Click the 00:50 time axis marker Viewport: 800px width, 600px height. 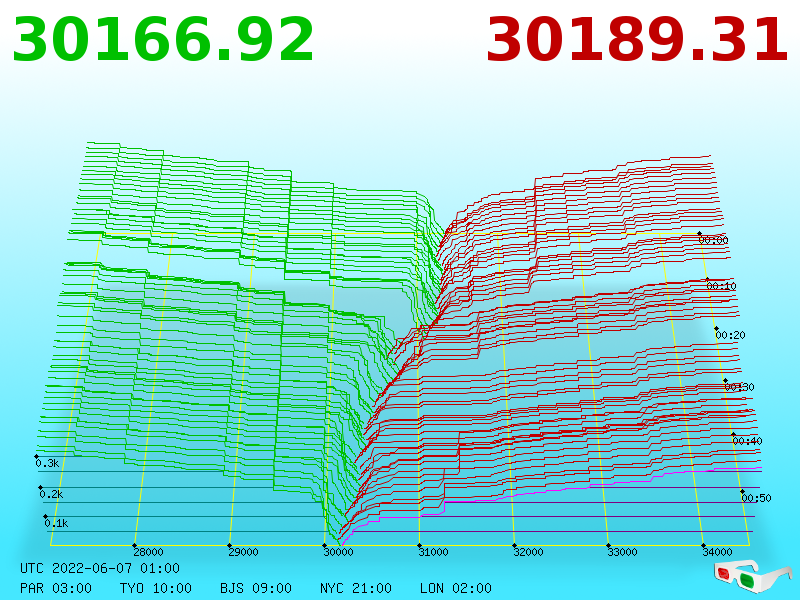click(756, 497)
